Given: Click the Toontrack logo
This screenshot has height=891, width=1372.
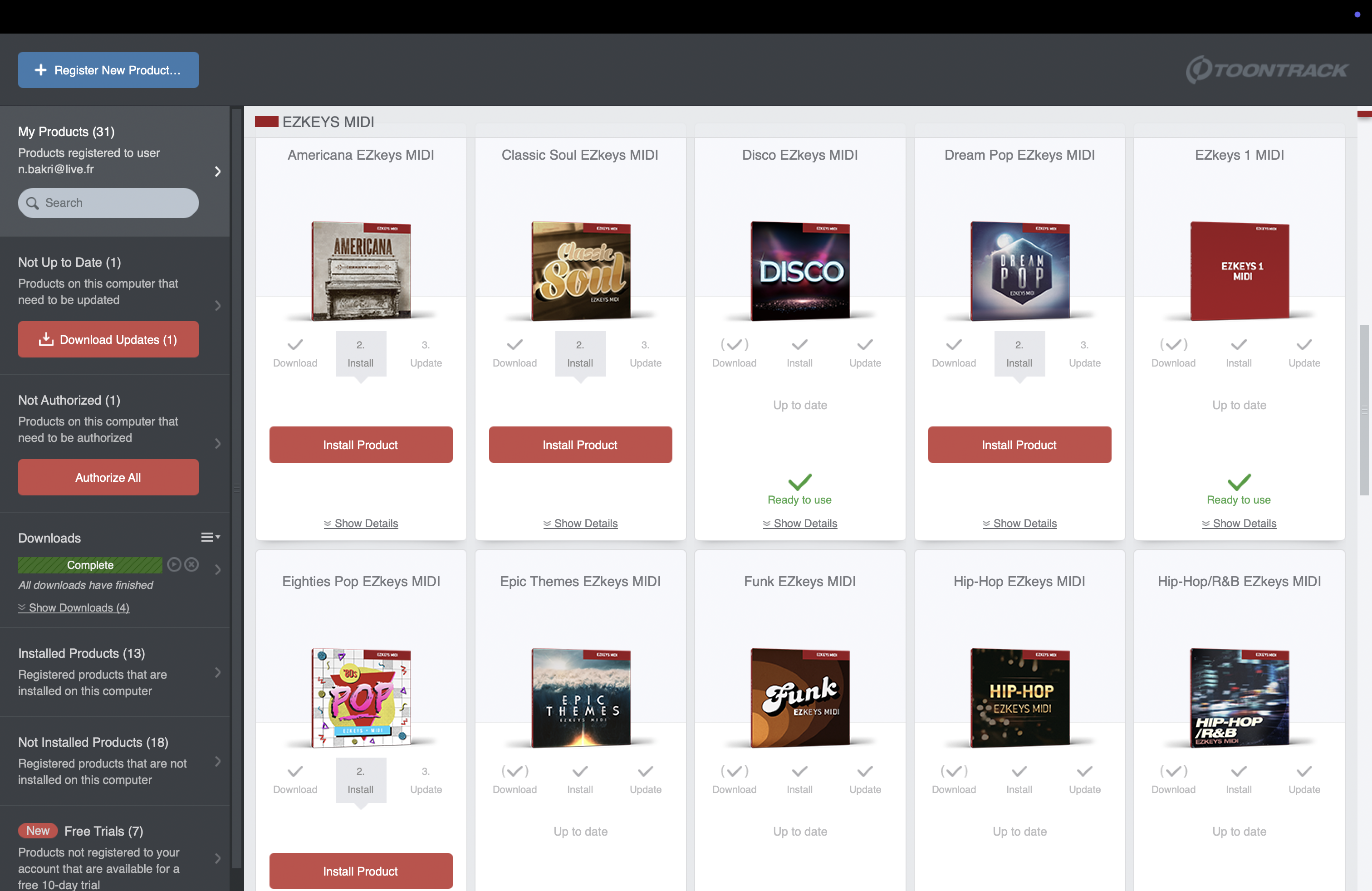Looking at the screenshot, I should point(1266,70).
